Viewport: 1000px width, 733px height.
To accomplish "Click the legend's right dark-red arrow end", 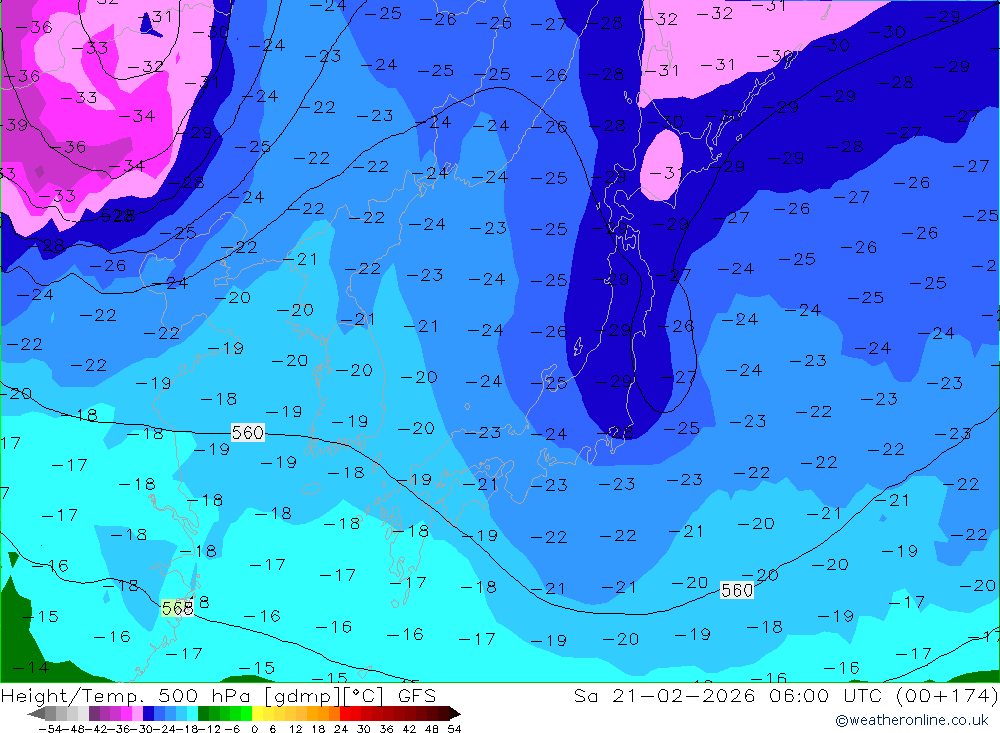I will coord(454,713).
